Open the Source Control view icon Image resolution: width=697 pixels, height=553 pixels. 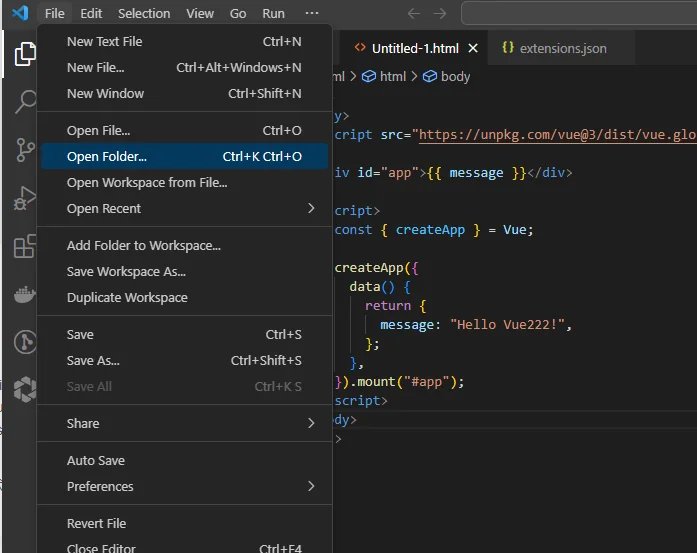[25, 150]
